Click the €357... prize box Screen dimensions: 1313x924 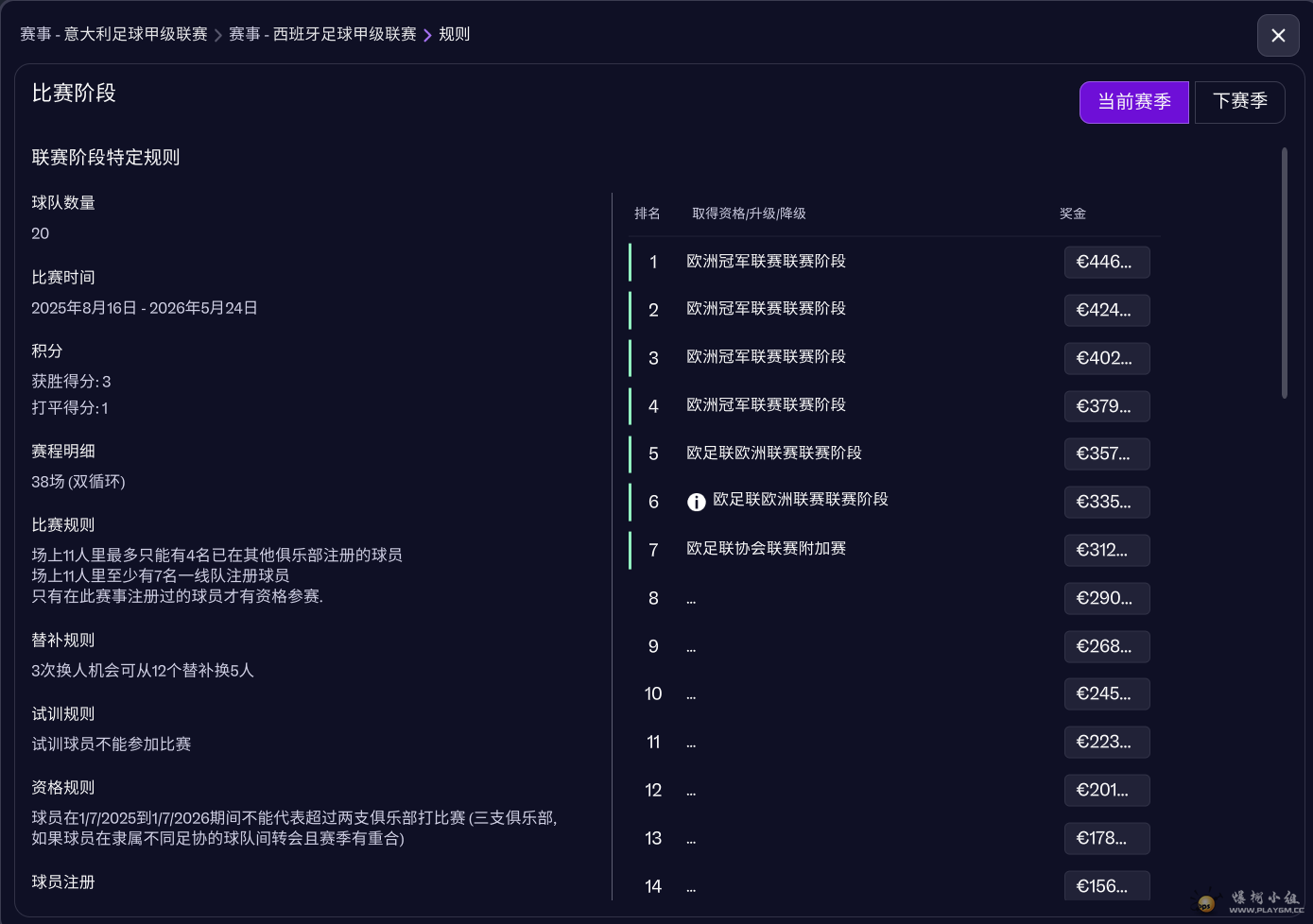[1106, 454]
